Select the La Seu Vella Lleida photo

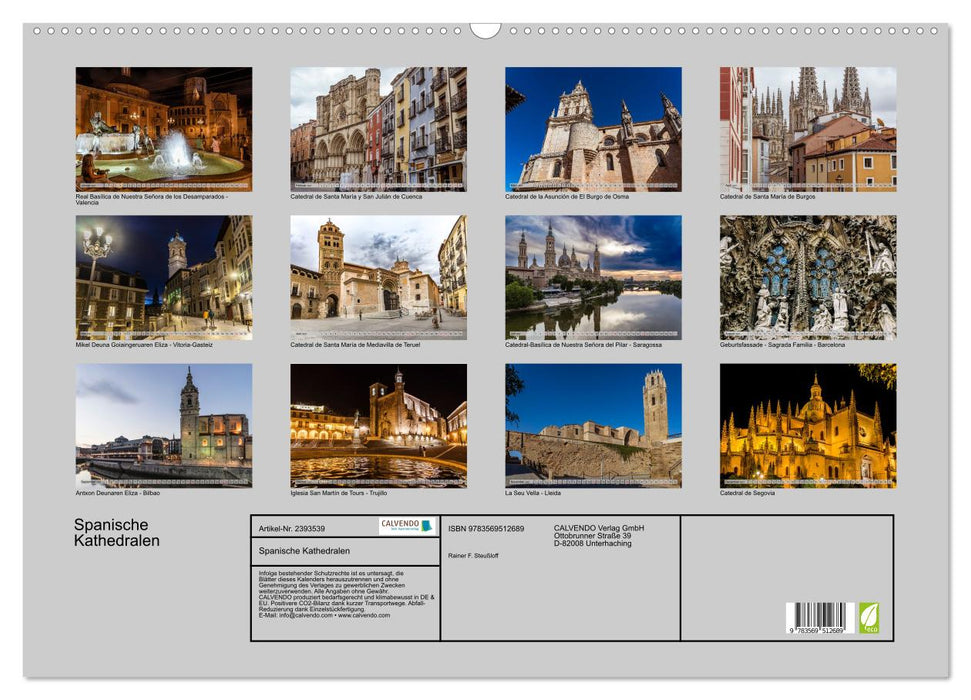point(593,426)
